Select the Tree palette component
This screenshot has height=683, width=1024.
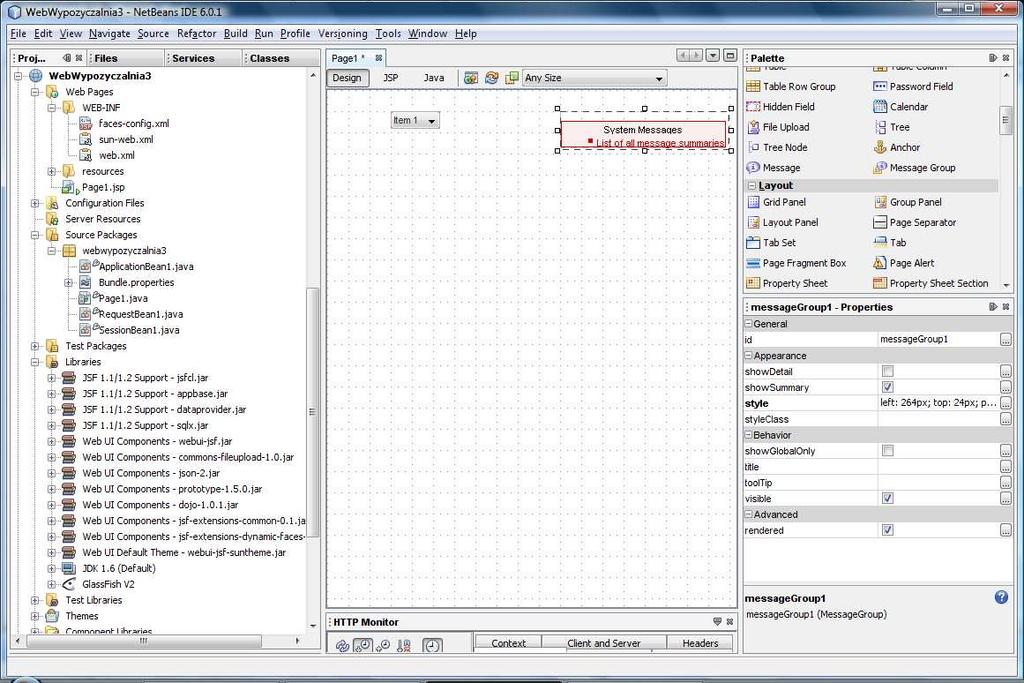[891, 127]
